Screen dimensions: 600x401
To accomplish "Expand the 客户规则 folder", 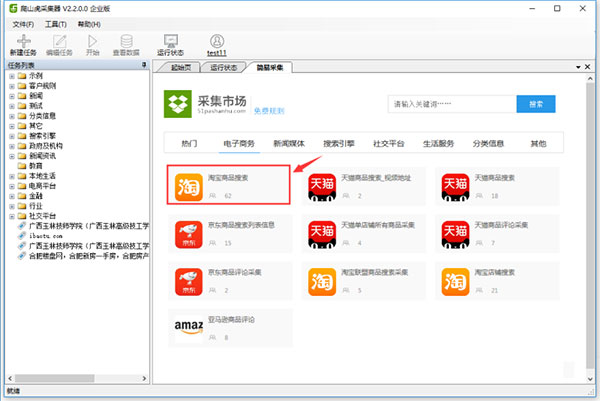I will (x=12, y=86).
